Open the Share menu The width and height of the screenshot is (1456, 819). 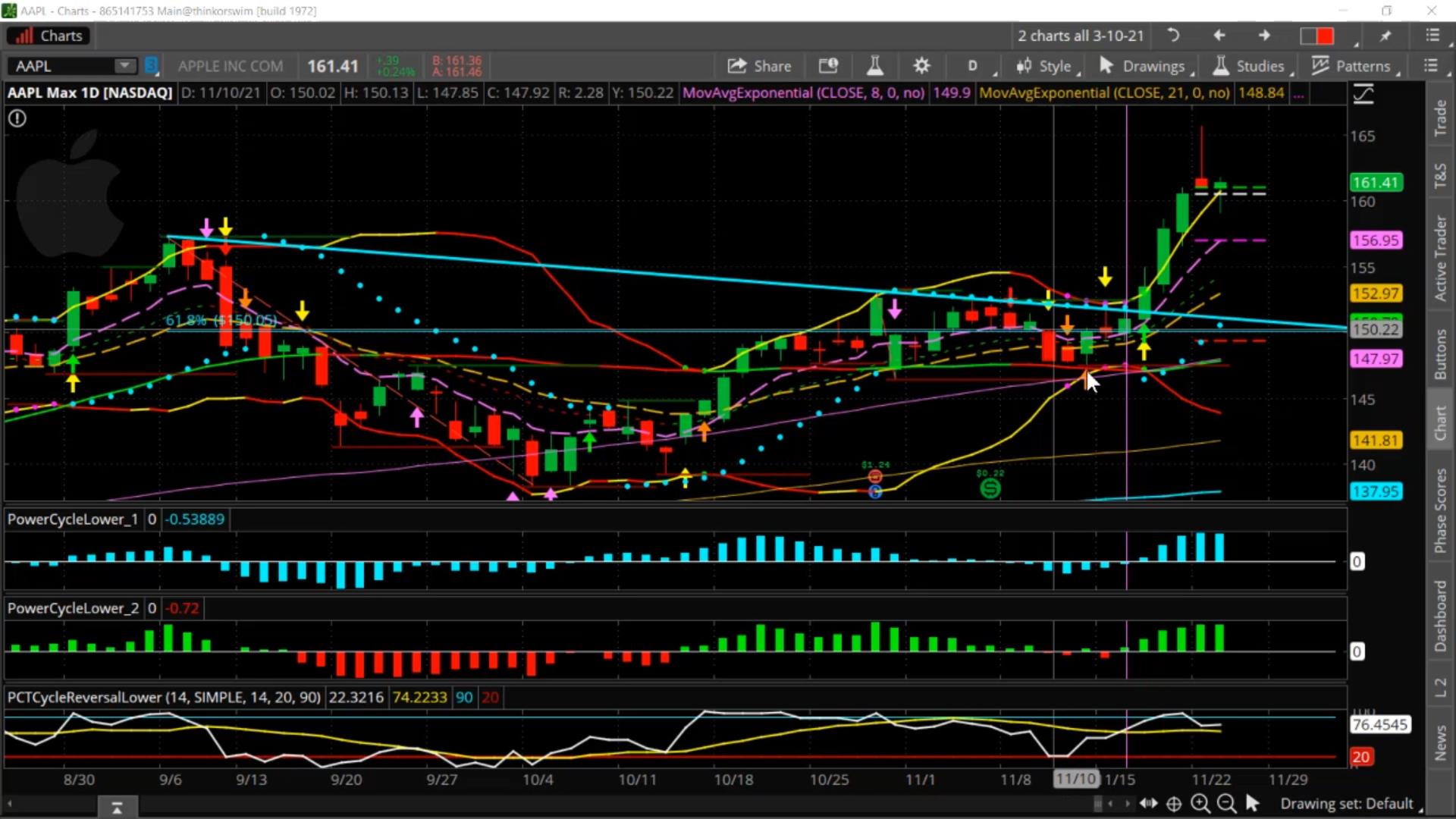(x=759, y=66)
